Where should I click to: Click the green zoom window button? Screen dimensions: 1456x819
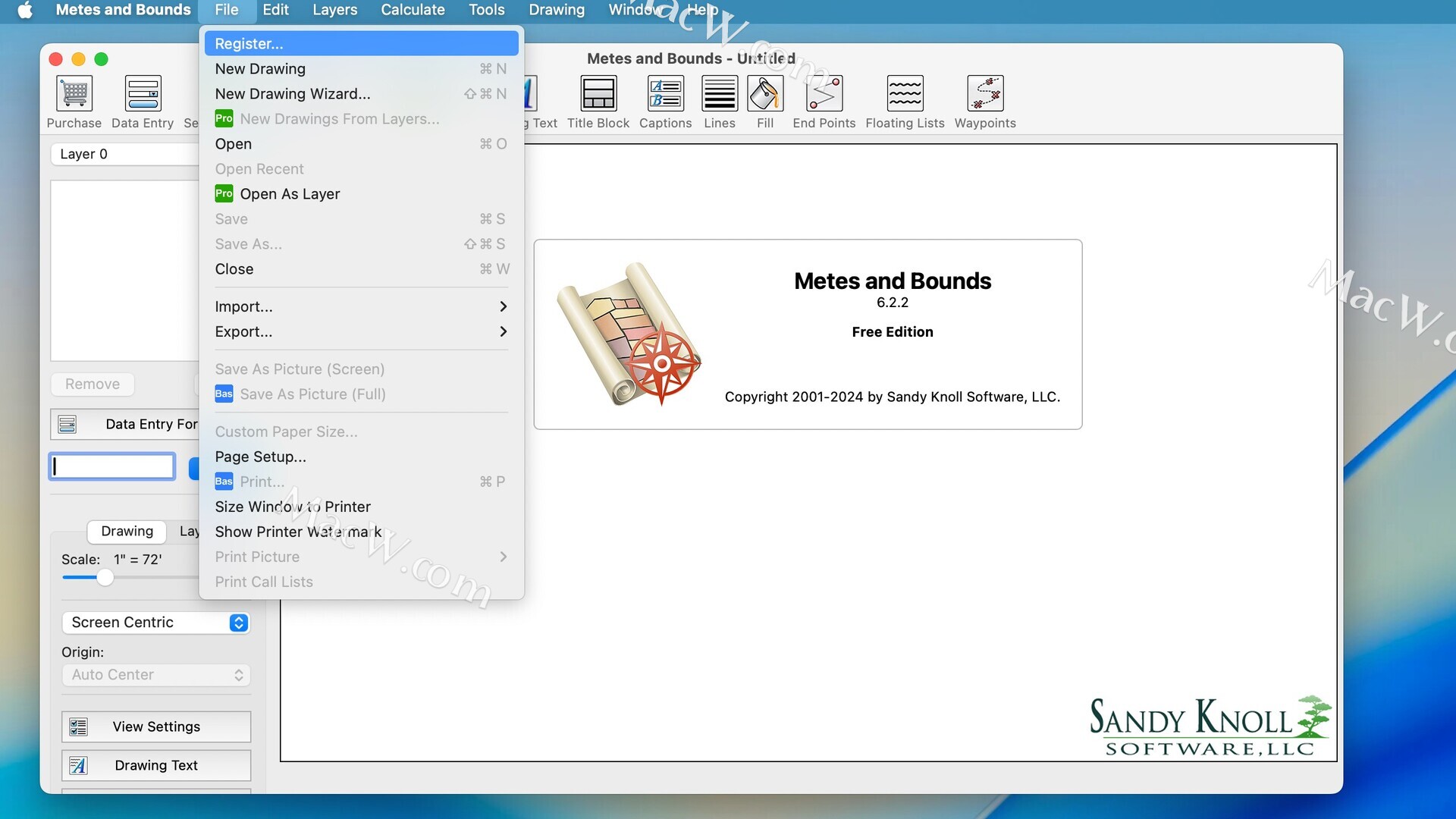pyautogui.click(x=101, y=59)
